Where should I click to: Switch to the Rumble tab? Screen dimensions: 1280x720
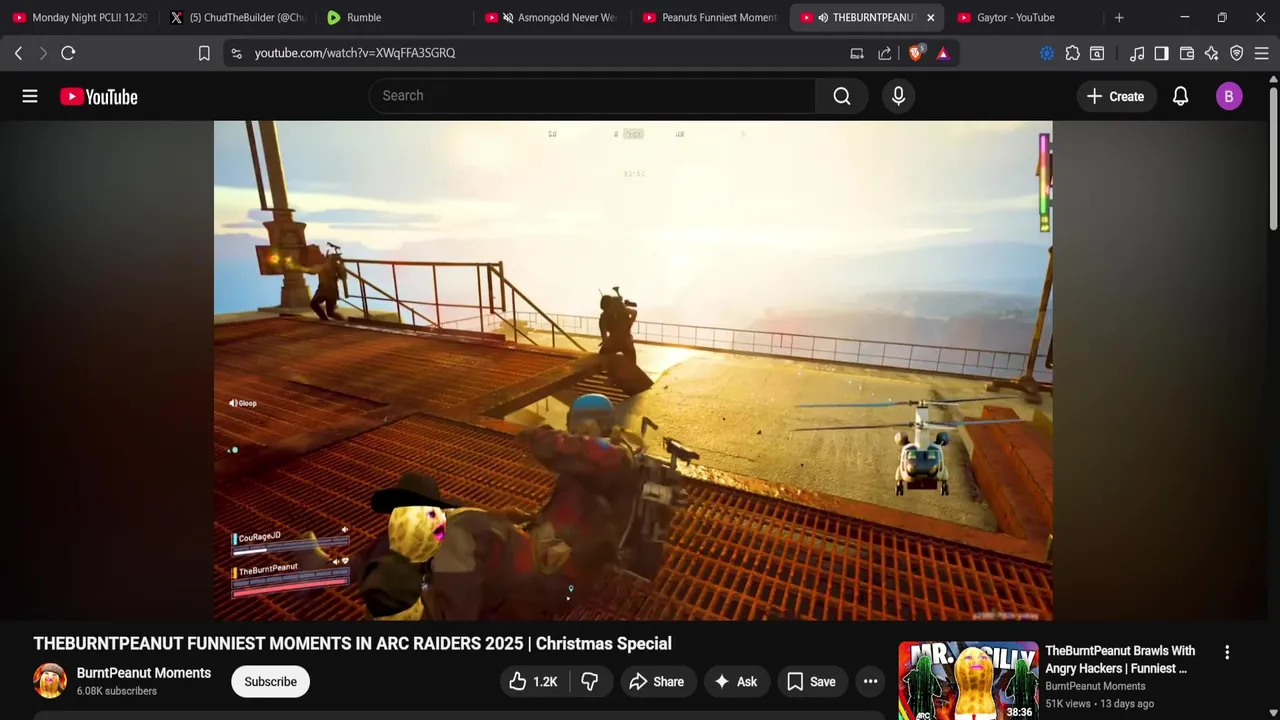click(x=395, y=17)
